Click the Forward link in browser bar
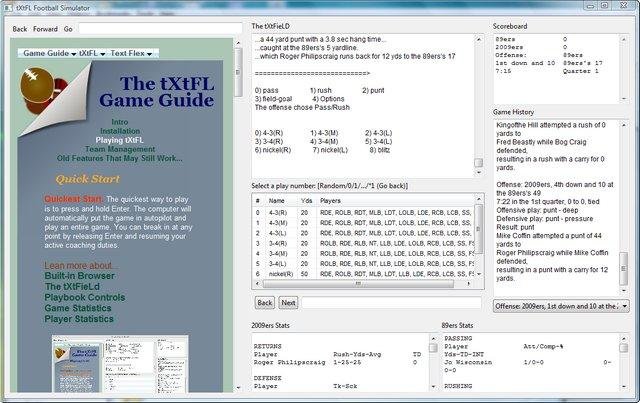This screenshot has height=403, width=640. point(45,29)
